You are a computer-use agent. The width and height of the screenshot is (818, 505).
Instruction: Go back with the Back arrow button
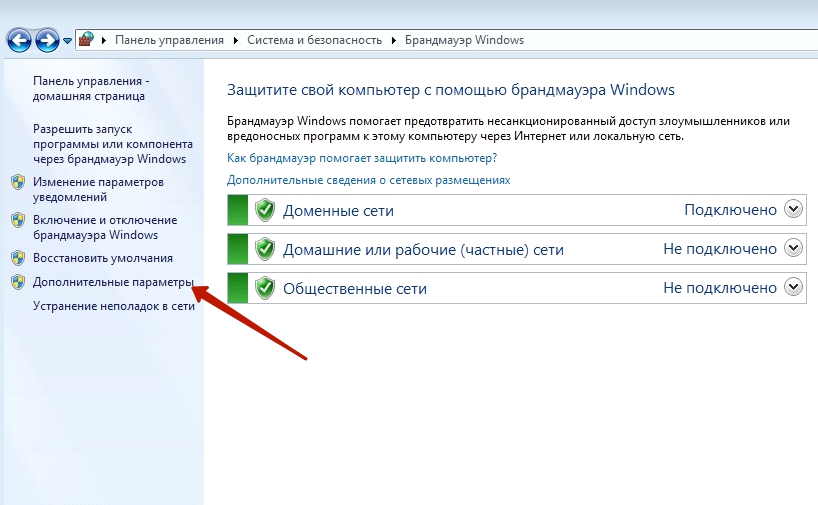click(x=19, y=40)
